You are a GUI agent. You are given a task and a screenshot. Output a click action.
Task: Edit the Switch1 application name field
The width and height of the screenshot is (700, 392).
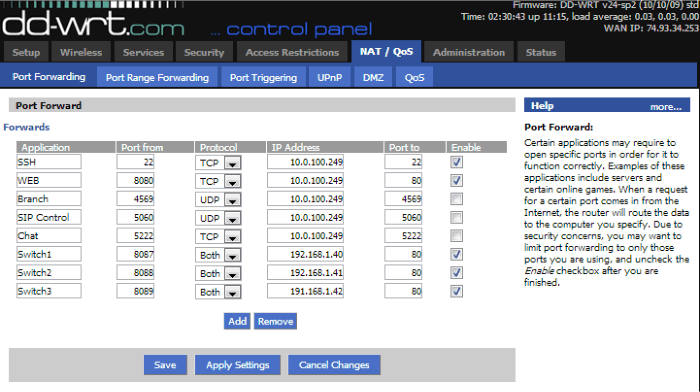pyautogui.click(x=49, y=254)
